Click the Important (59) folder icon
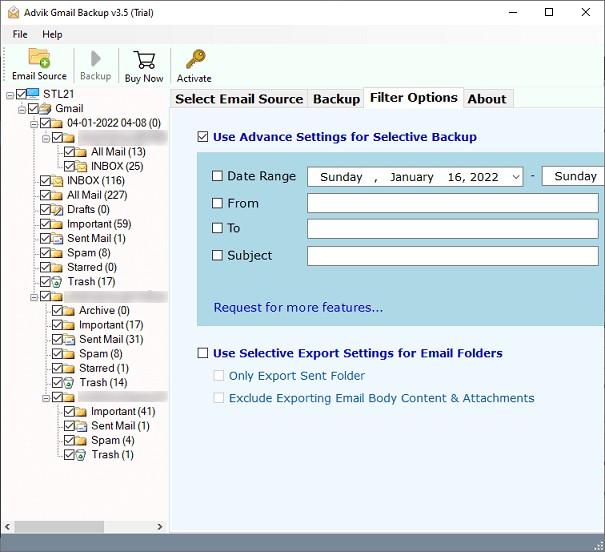Viewport: 605px width, 552px height. (57, 224)
